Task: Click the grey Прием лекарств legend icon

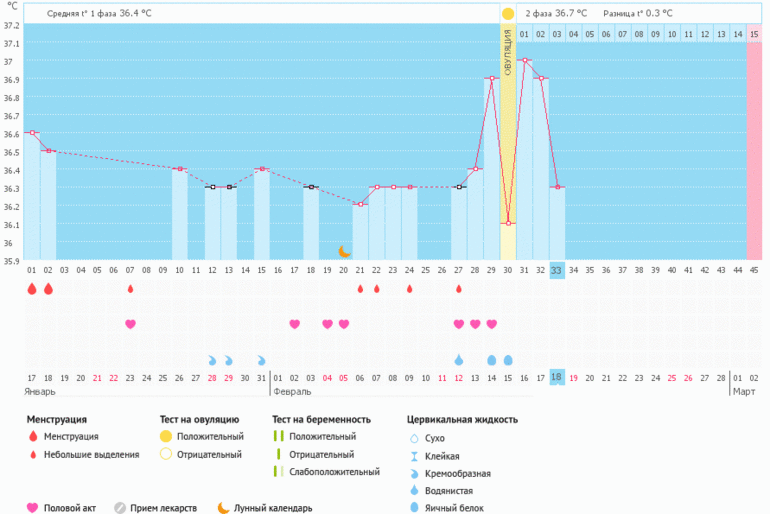Action: 119,507
